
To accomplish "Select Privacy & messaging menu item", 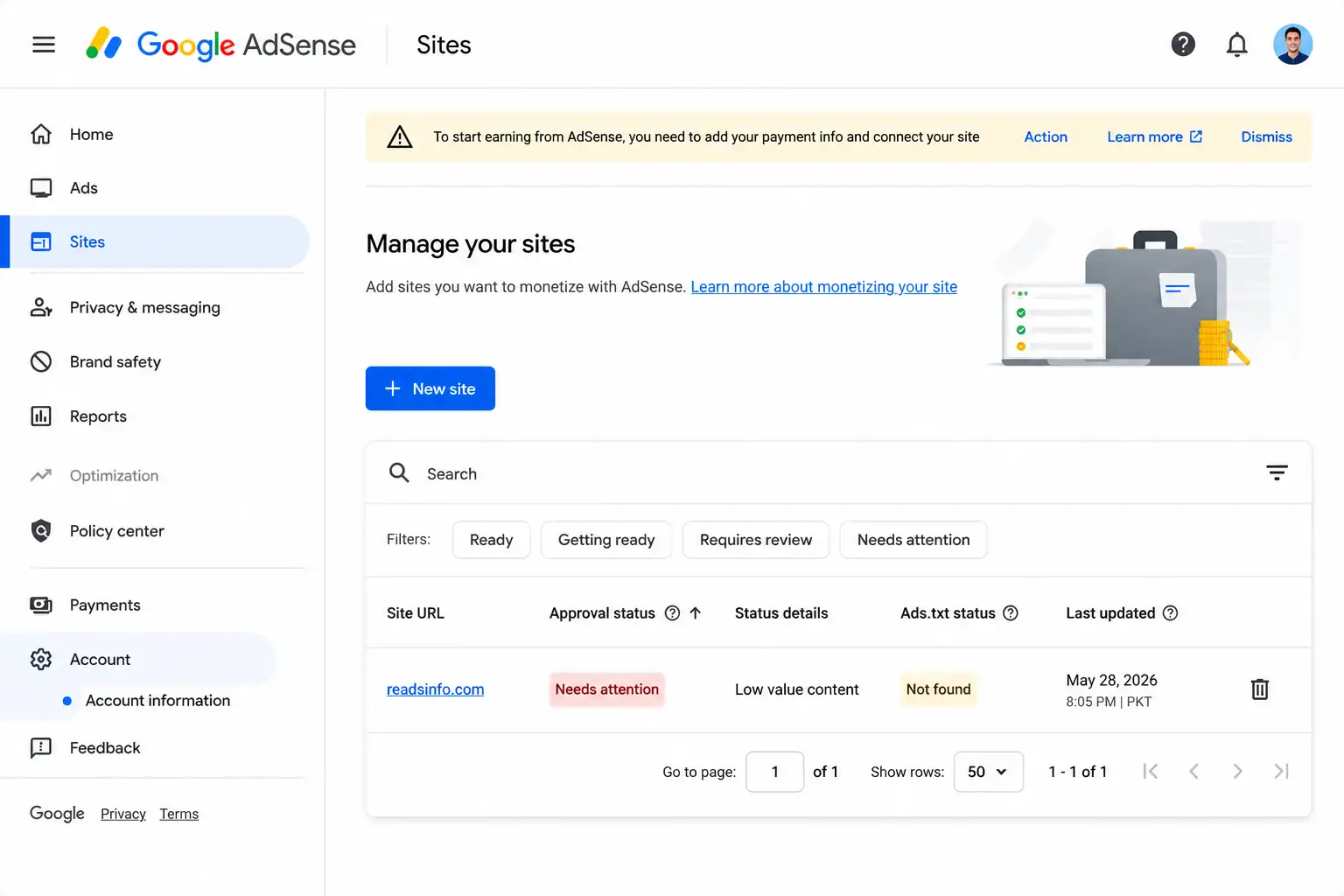I will point(145,307).
